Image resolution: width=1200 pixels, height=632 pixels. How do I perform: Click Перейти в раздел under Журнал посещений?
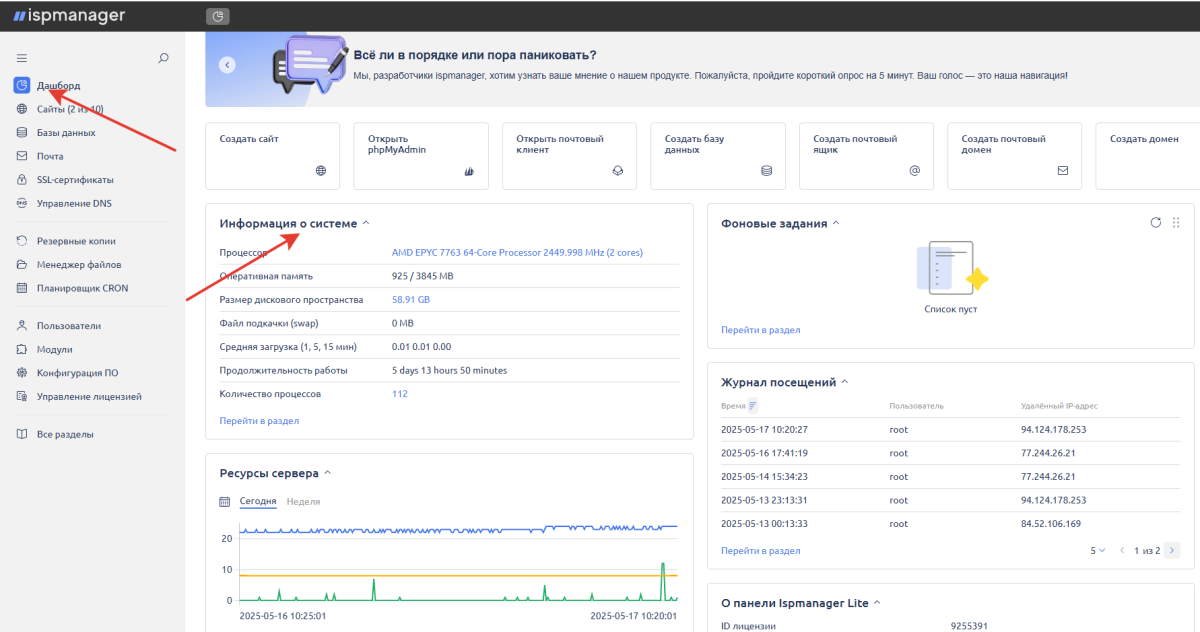(x=760, y=551)
